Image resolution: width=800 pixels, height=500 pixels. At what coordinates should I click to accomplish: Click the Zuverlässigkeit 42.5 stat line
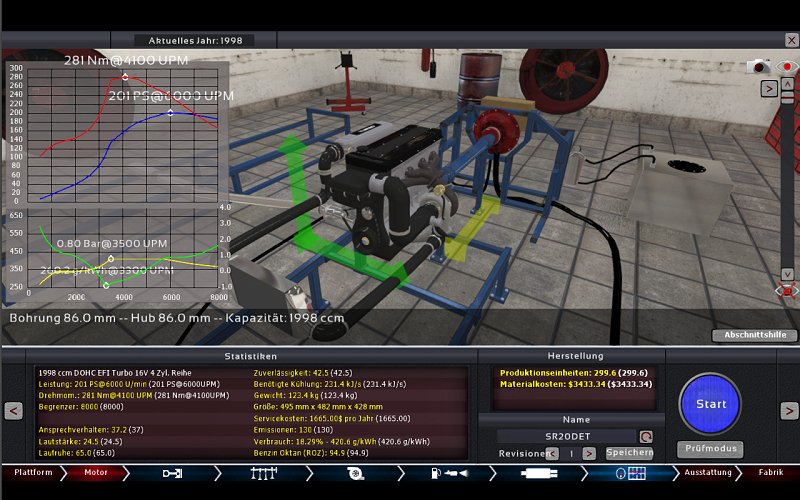[303, 373]
